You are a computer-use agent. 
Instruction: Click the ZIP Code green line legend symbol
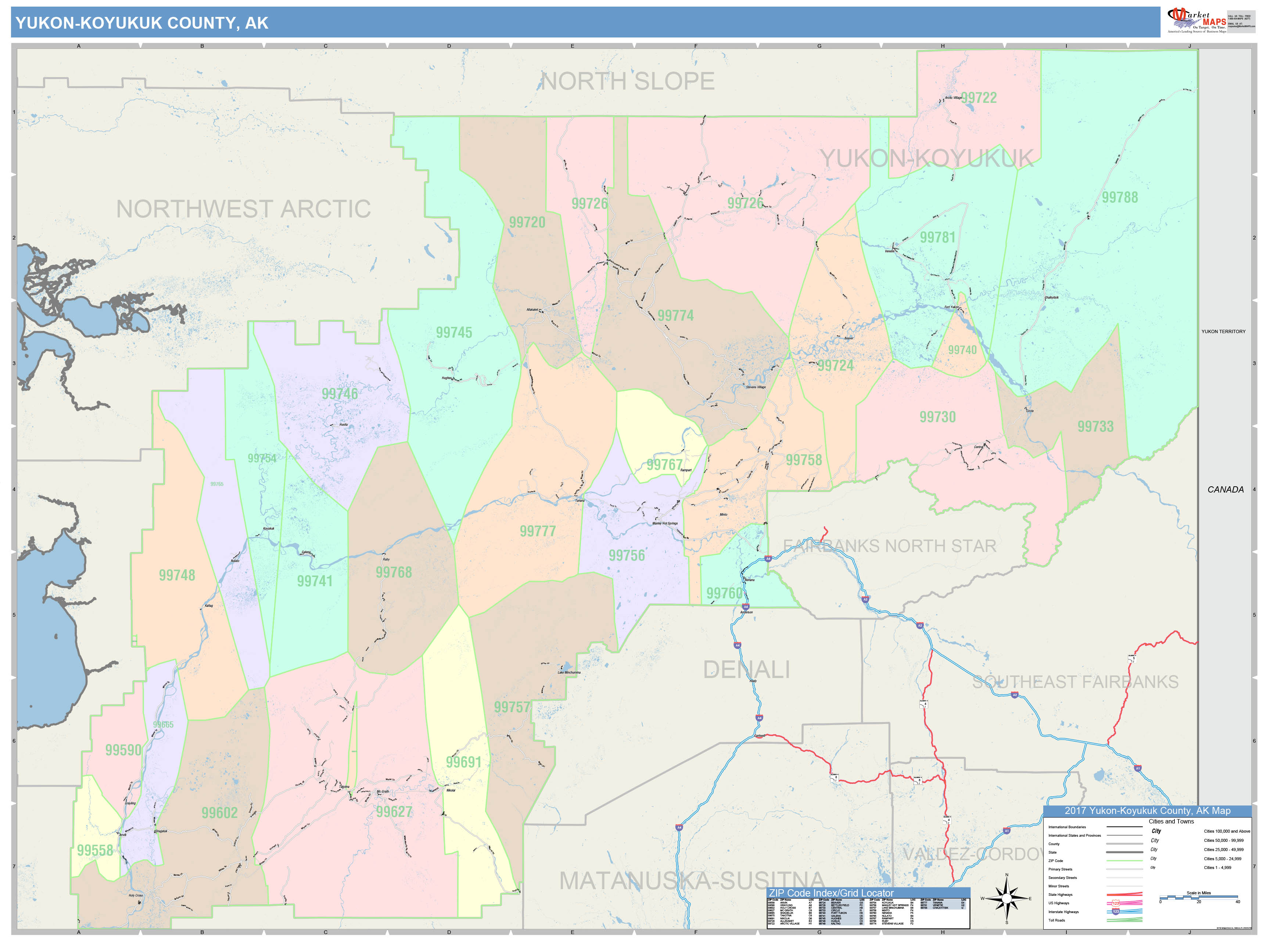coord(1125,861)
